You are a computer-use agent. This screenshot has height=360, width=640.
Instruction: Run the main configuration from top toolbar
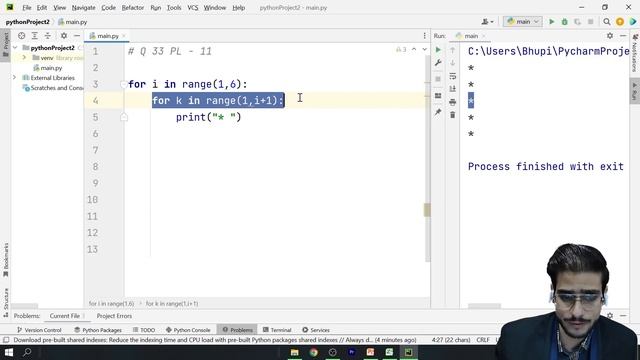pos(551,22)
